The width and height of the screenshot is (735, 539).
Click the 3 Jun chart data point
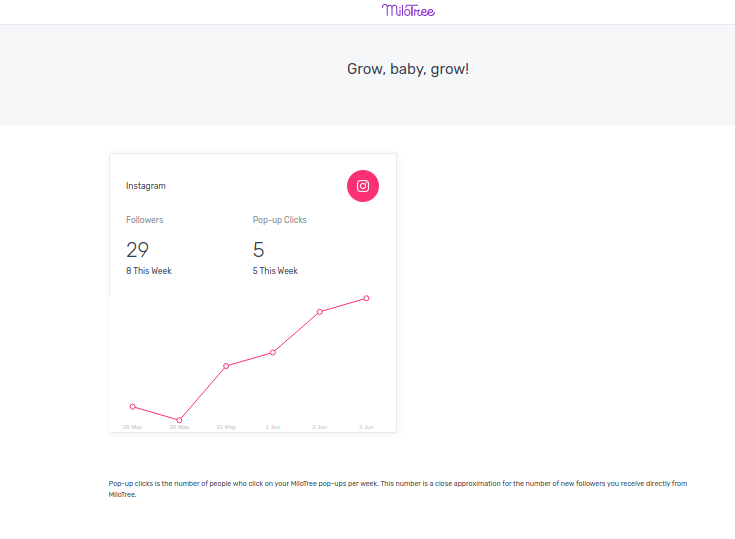pyautogui.click(x=367, y=298)
